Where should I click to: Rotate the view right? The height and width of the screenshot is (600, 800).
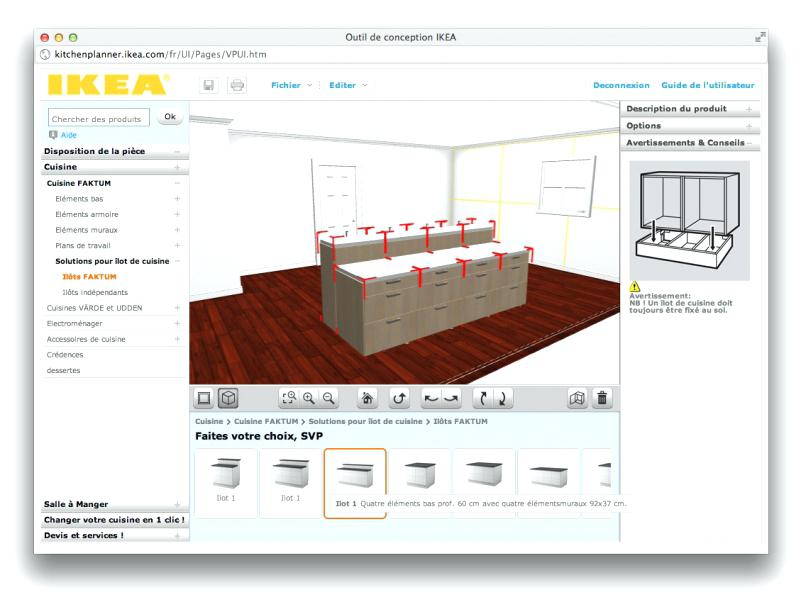click(x=451, y=398)
